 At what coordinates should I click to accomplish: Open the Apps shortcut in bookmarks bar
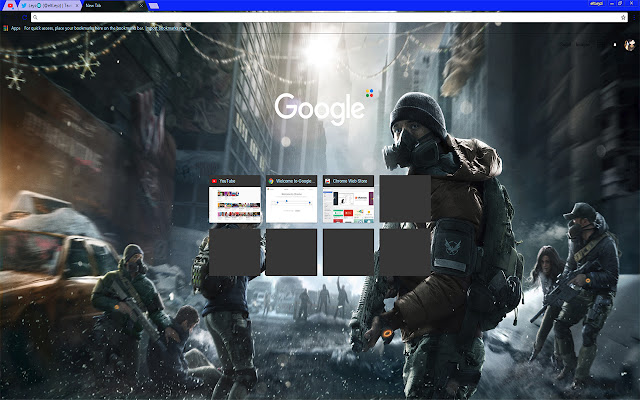(x=12, y=28)
